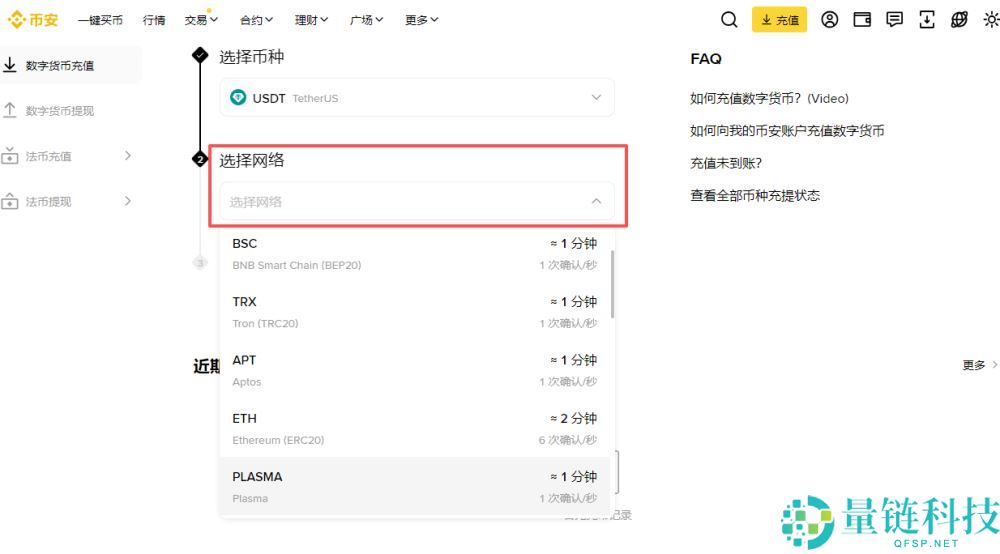Expand the 理财 dropdown menu
Viewport: 1000px width, 554px height.
click(x=311, y=20)
